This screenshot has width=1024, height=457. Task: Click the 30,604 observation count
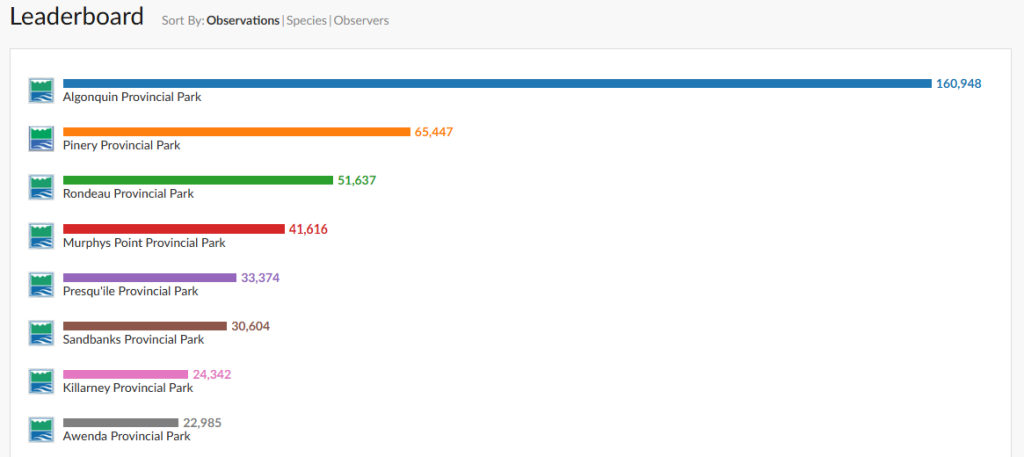(251, 326)
